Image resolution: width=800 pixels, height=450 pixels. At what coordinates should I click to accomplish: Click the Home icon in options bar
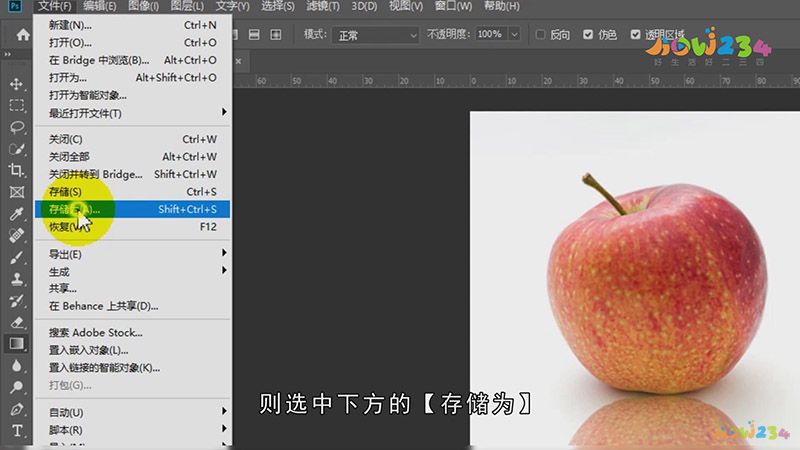pyautogui.click(x=23, y=35)
